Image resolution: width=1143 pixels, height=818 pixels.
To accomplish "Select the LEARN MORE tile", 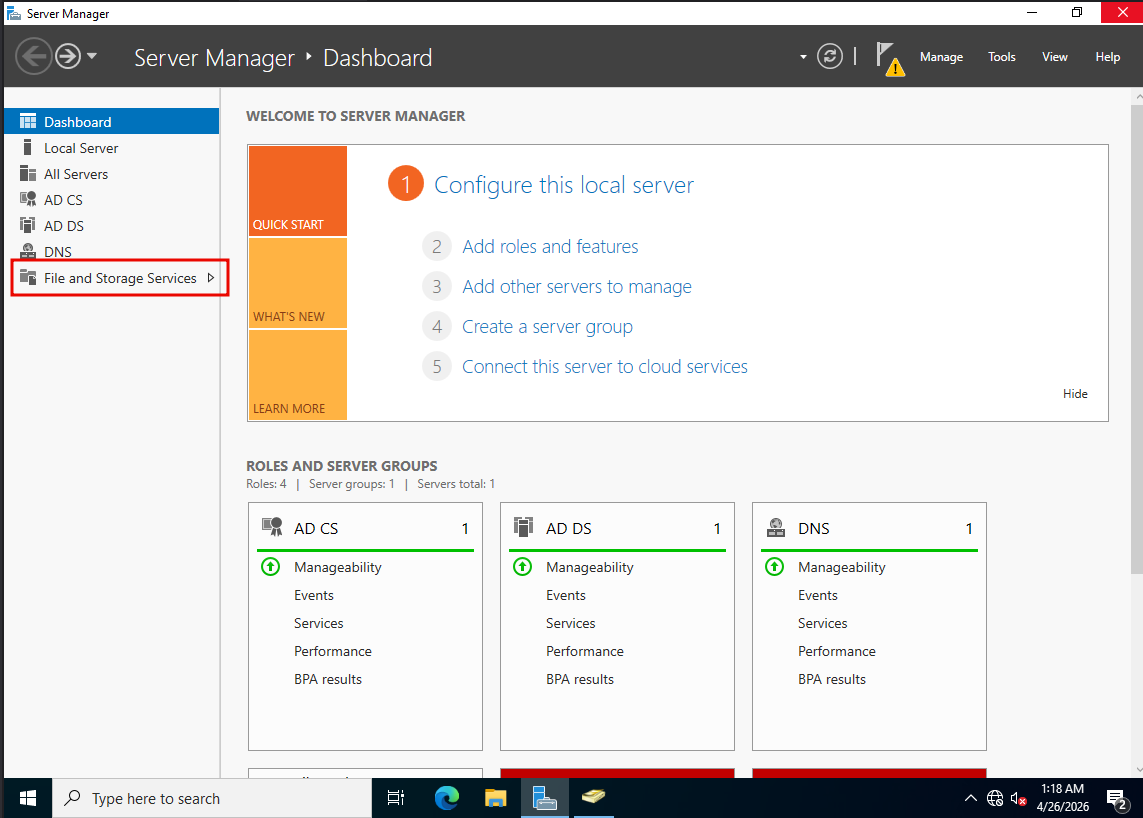I will tap(297, 375).
